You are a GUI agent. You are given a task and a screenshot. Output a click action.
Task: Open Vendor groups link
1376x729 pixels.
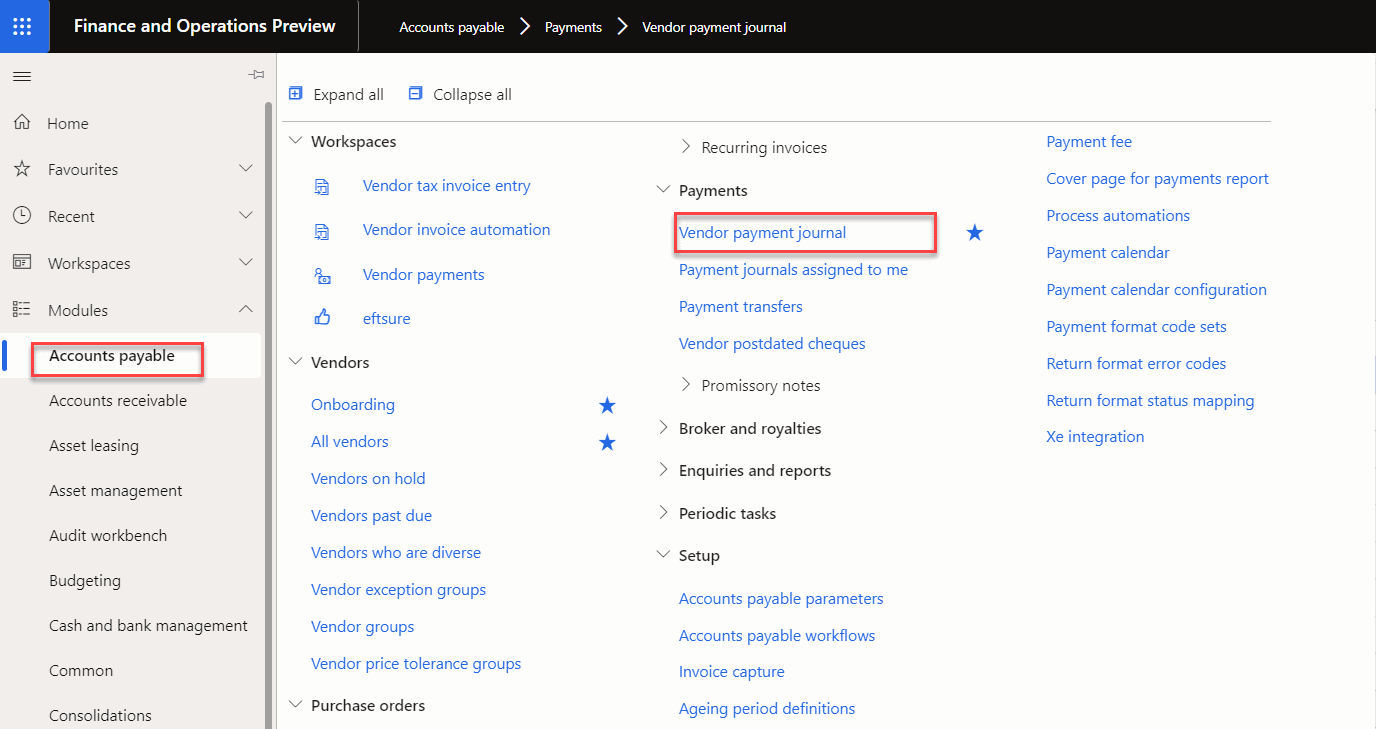[x=363, y=627]
